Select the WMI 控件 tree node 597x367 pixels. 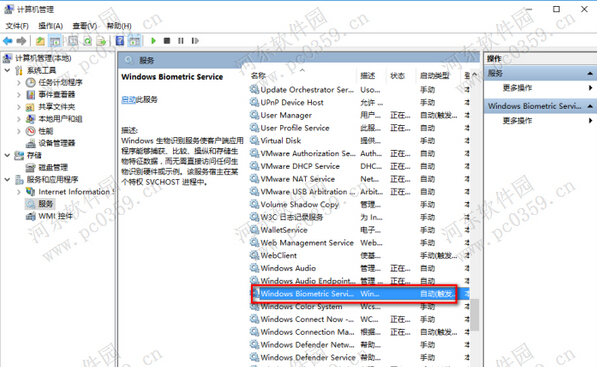click(x=56, y=216)
